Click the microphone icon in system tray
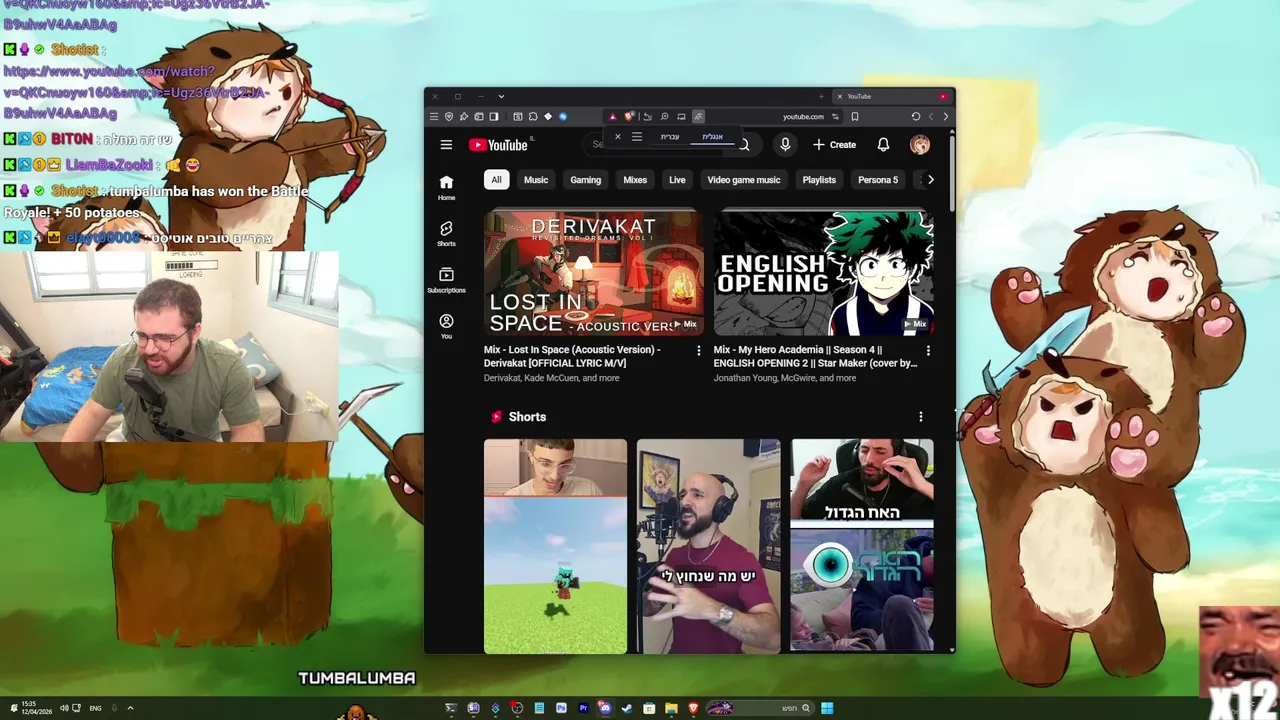This screenshot has width=1280, height=720. coord(114,708)
